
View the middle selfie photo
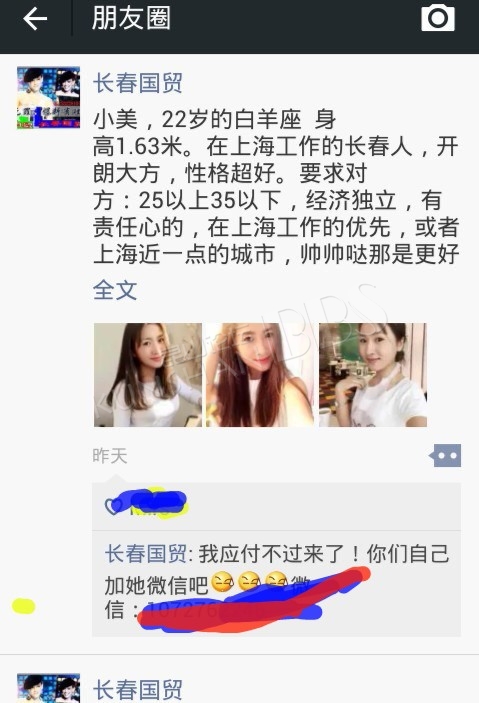(x=260, y=375)
